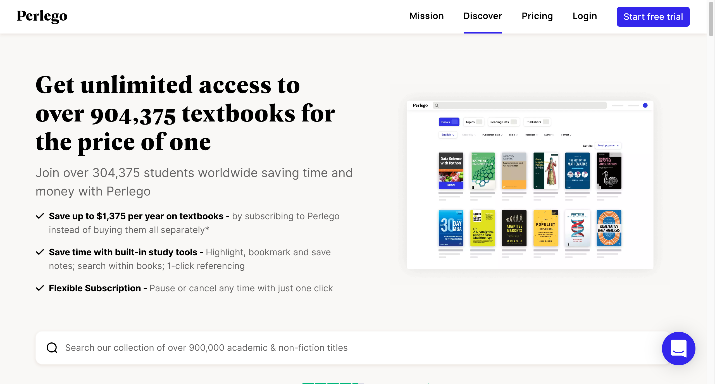The image size is (715, 384).
Task: Click the checkmark beside 'Flexible Subscription'
Action: click(x=40, y=288)
